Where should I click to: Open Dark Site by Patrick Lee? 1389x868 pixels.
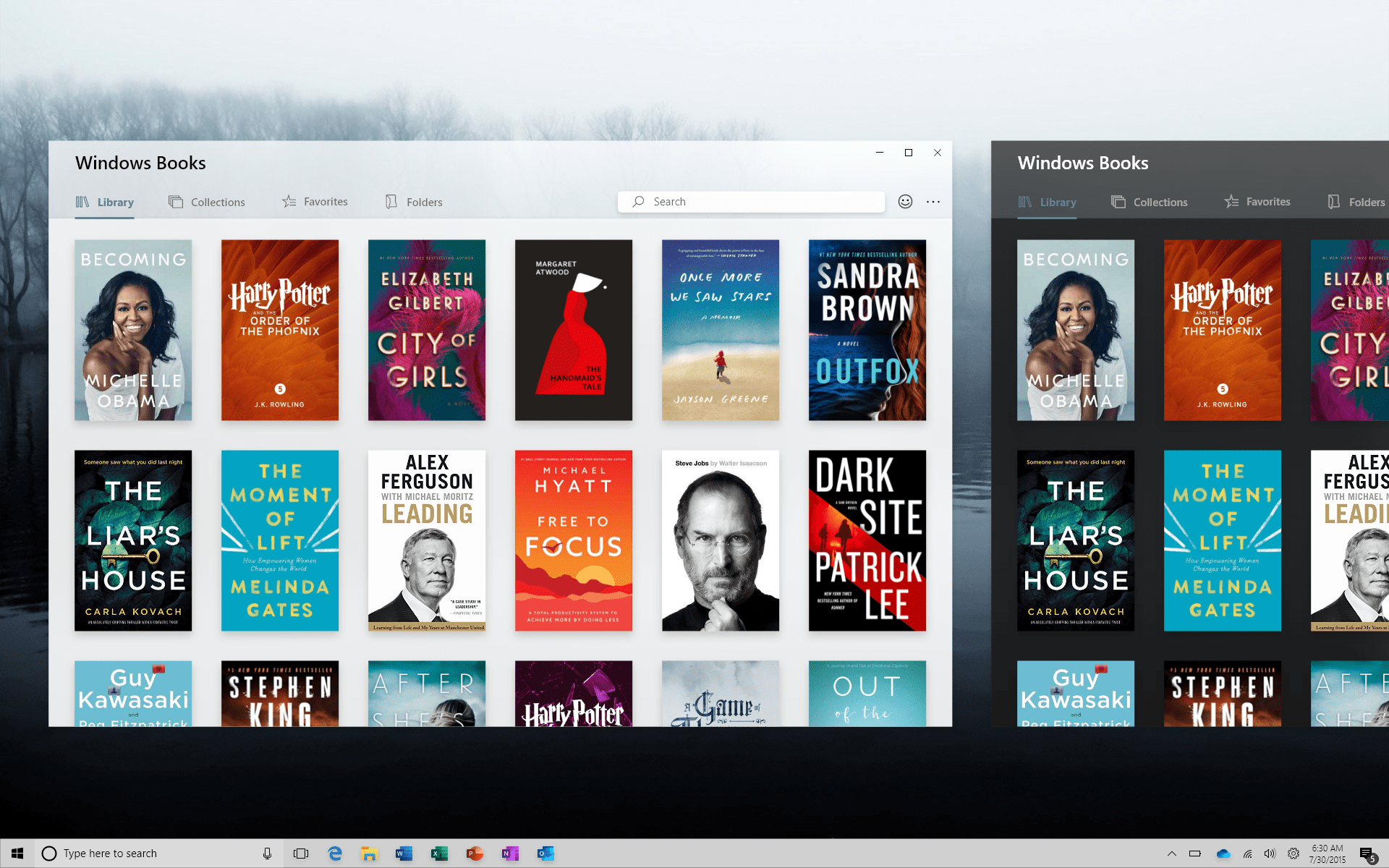[x=867, y=540]
